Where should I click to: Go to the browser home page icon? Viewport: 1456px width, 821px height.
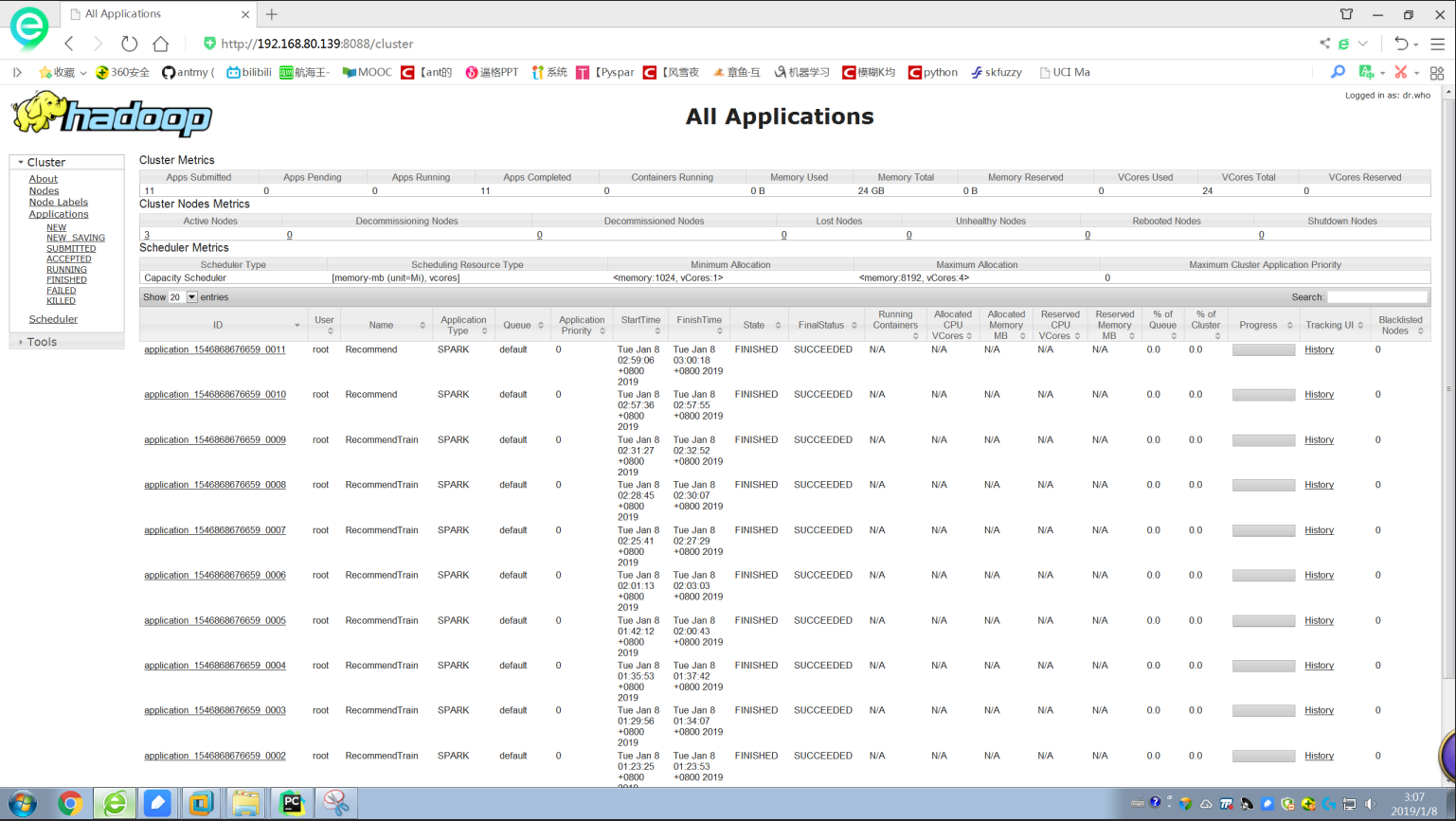click(161, 44)
